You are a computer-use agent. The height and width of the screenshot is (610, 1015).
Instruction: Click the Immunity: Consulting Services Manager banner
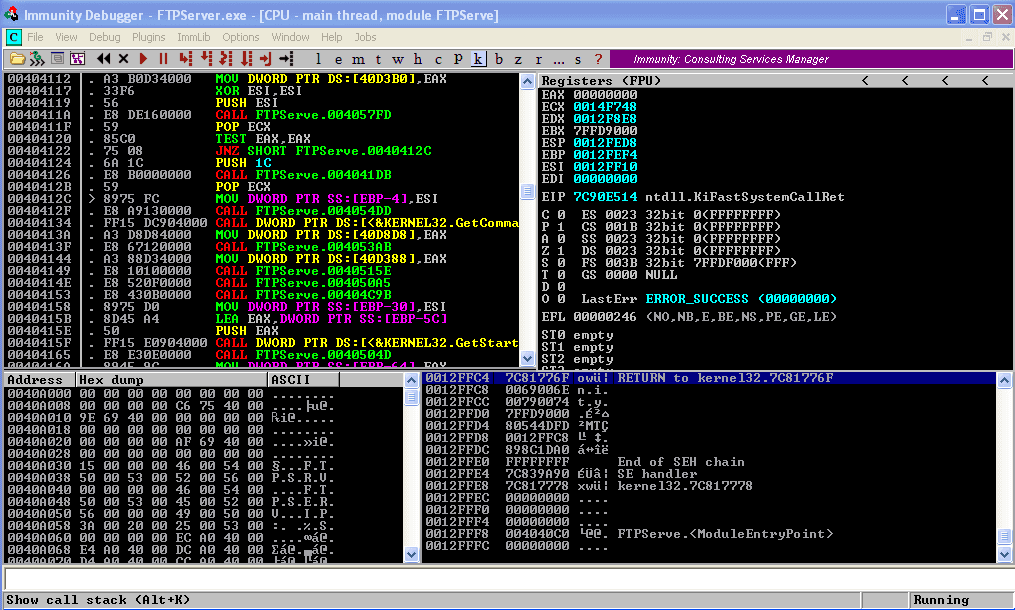[810, 59]
